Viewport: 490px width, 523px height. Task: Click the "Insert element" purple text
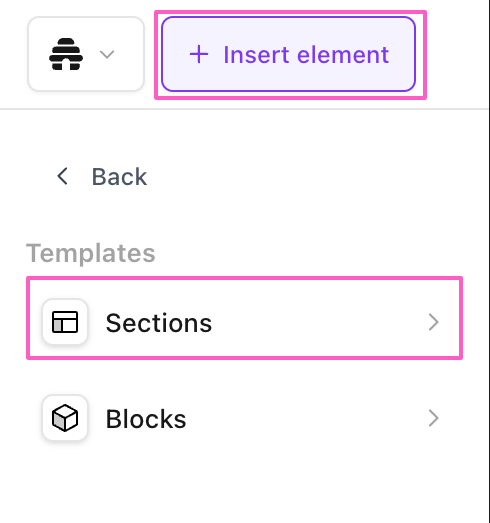tap(306, 55)
